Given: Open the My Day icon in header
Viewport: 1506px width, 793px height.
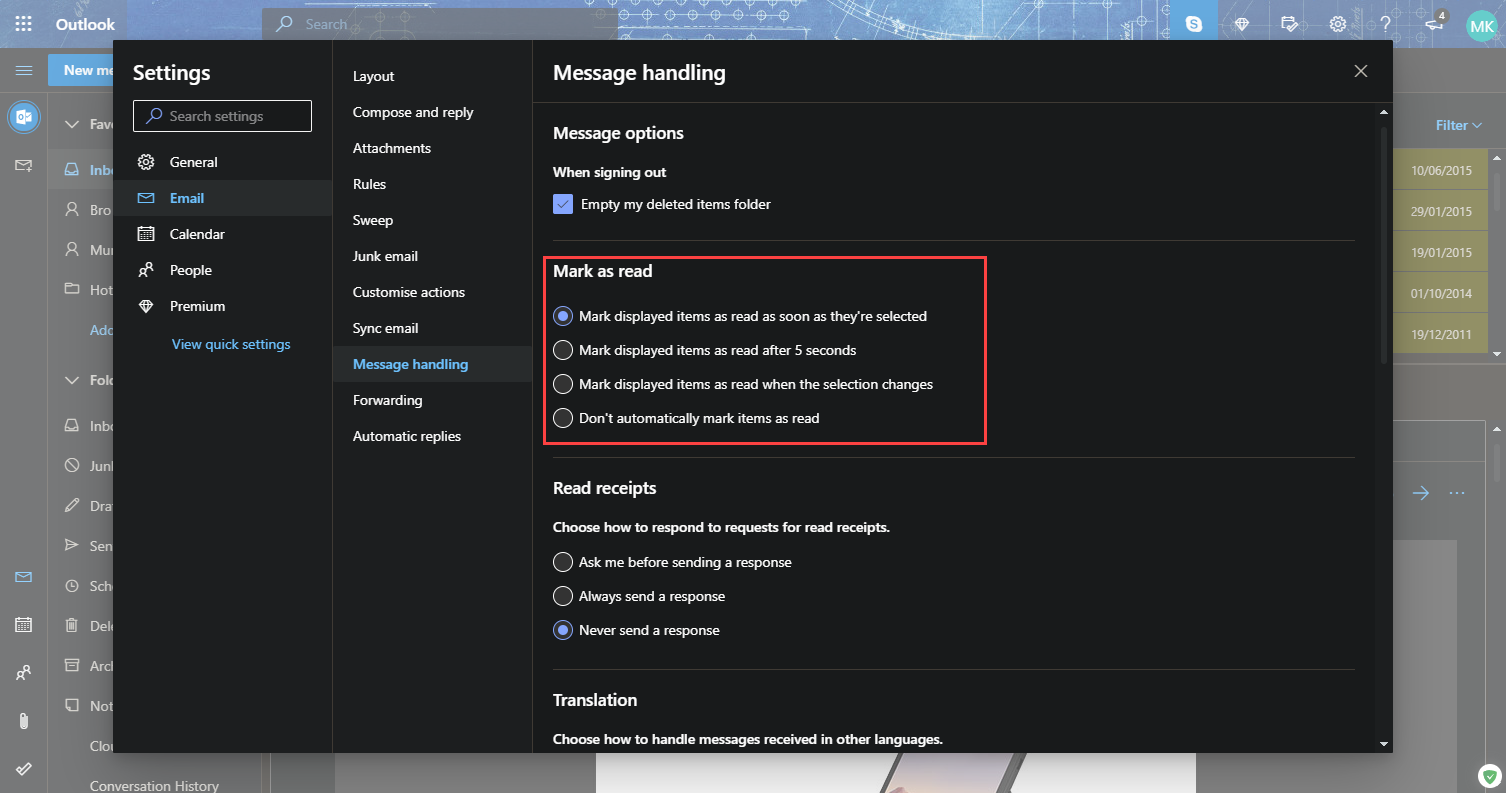Looking at the screenshot, I should tap(1290, 24).
